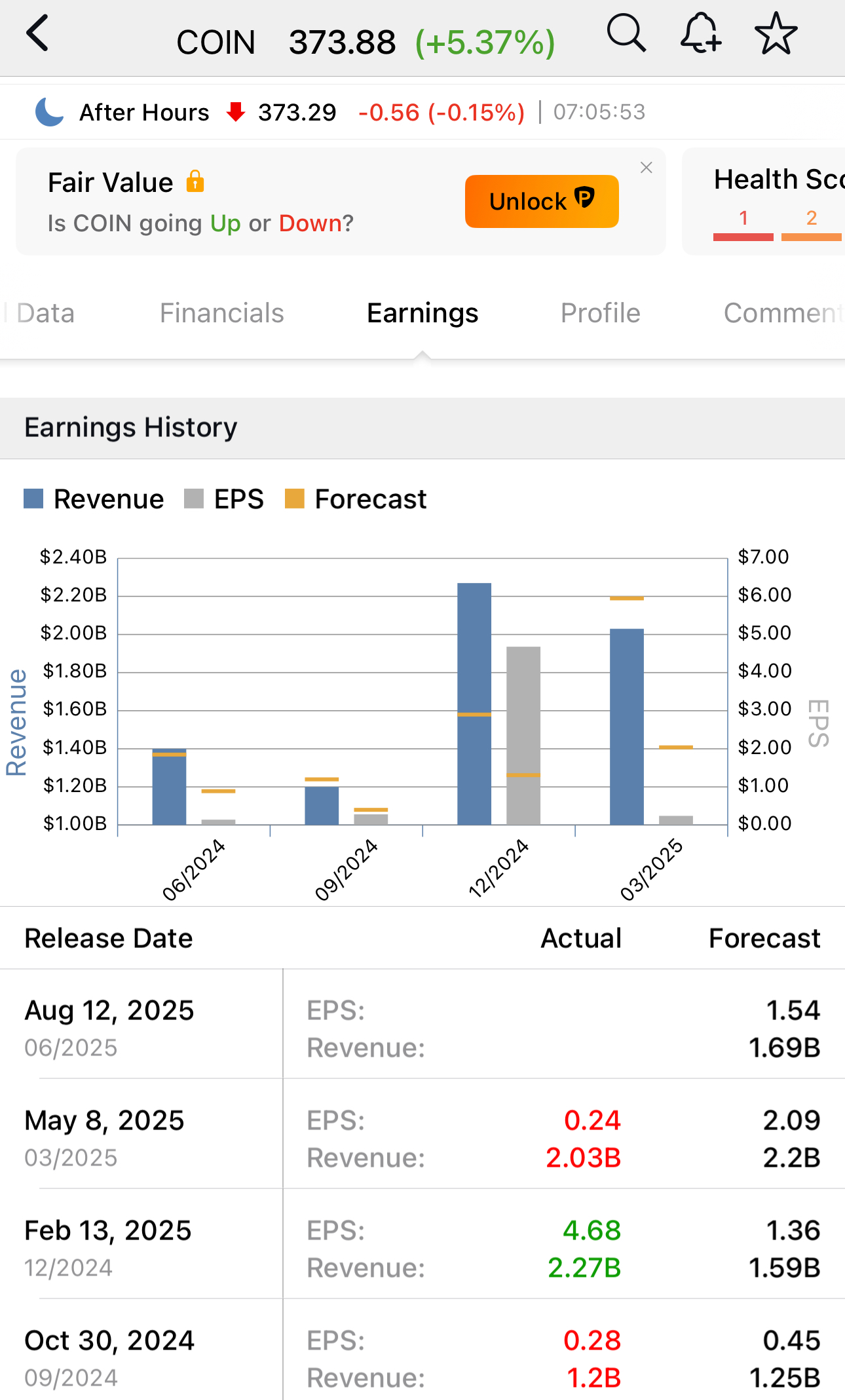Viewport: 845px width, 1400px height.
Task: Tap the green Up link
Action: 225,223
